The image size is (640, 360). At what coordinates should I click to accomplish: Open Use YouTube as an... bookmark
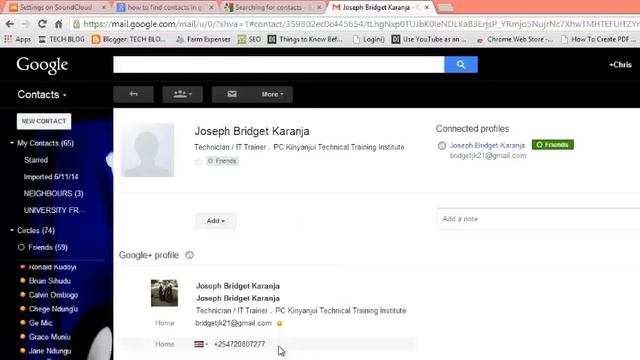coord(429,39)
